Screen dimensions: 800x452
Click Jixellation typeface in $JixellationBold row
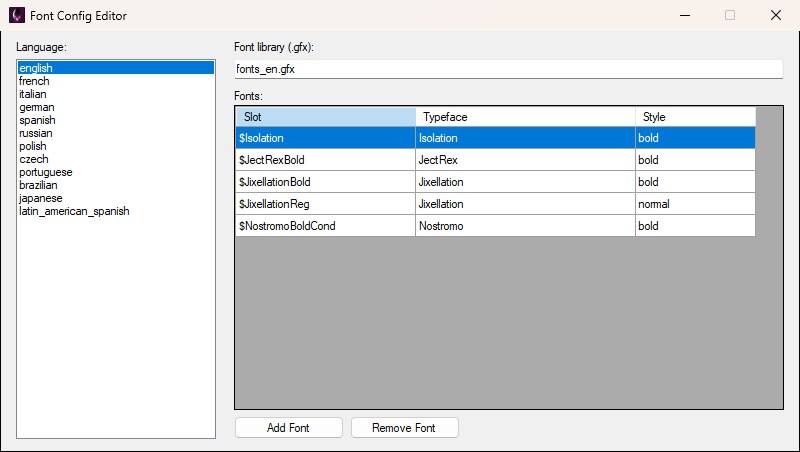[526, 182]
